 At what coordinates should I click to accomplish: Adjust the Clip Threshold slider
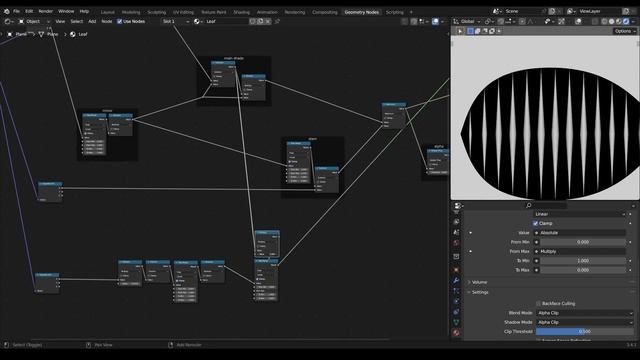pos(584,331)
